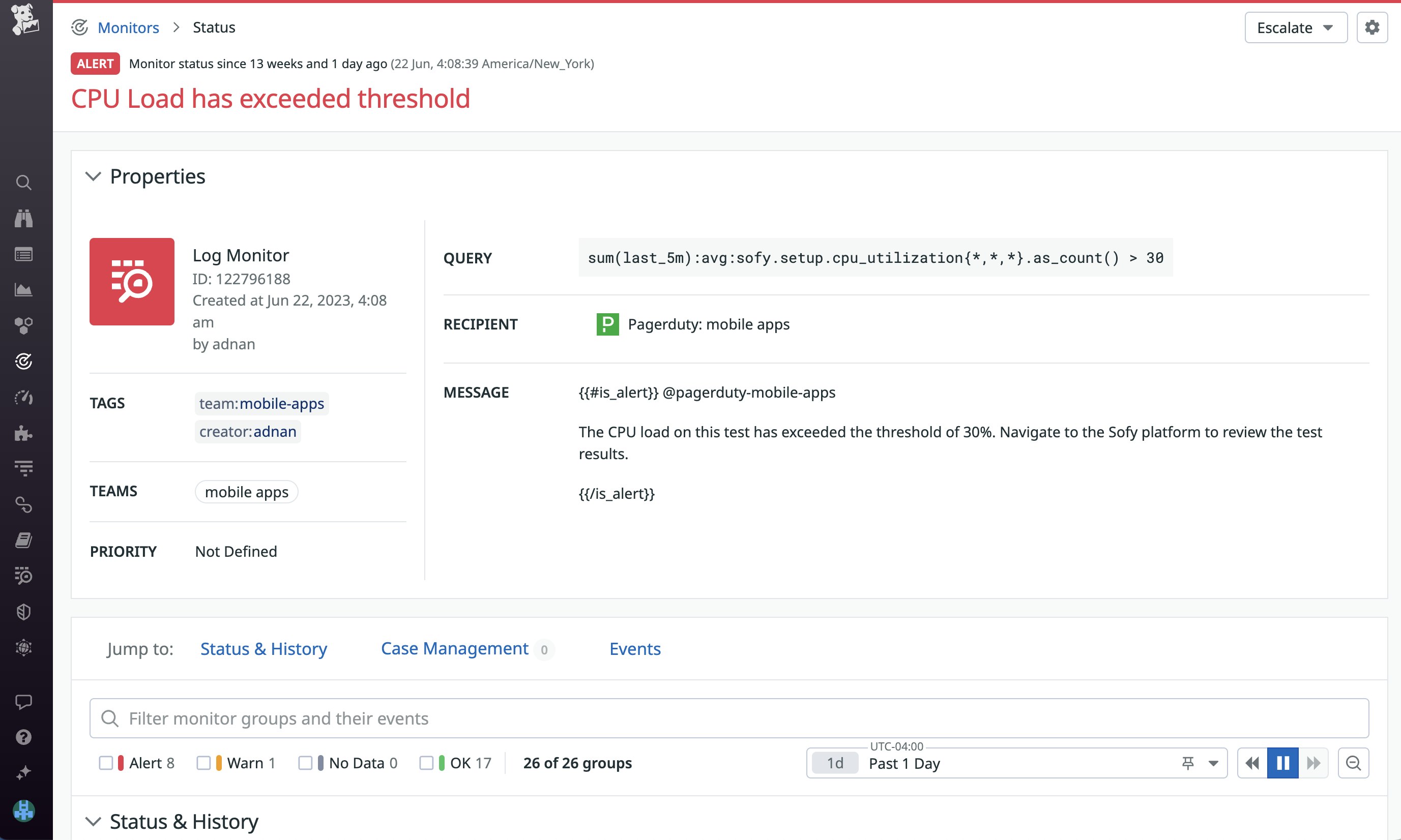The height and width of the screenshot is (840, 1401).
Task: Jump to the Case Management tab
Action: (454, 649)
